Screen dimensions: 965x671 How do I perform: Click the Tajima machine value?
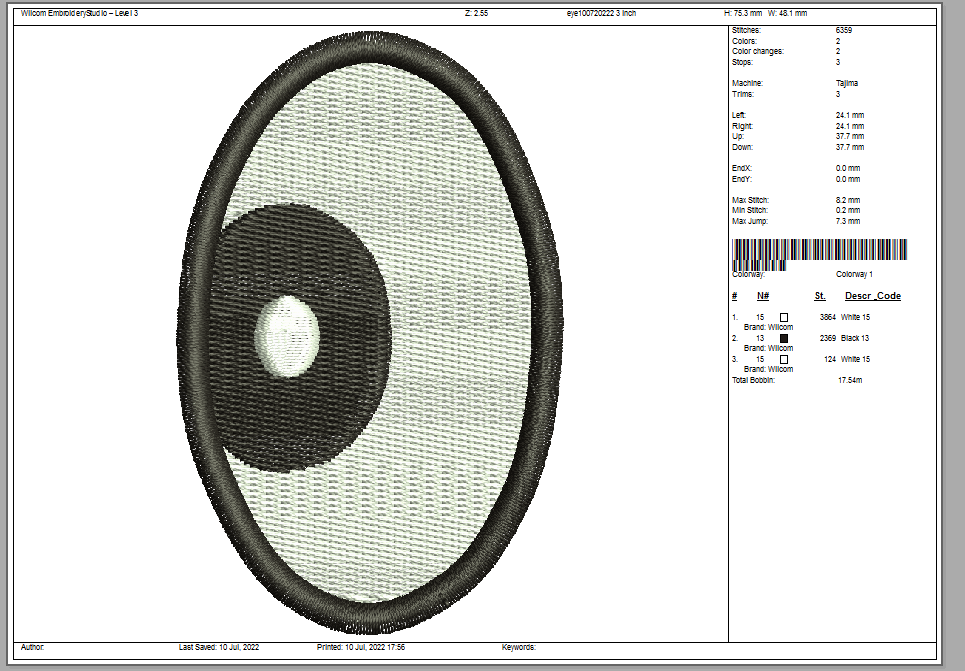point(847,83)
